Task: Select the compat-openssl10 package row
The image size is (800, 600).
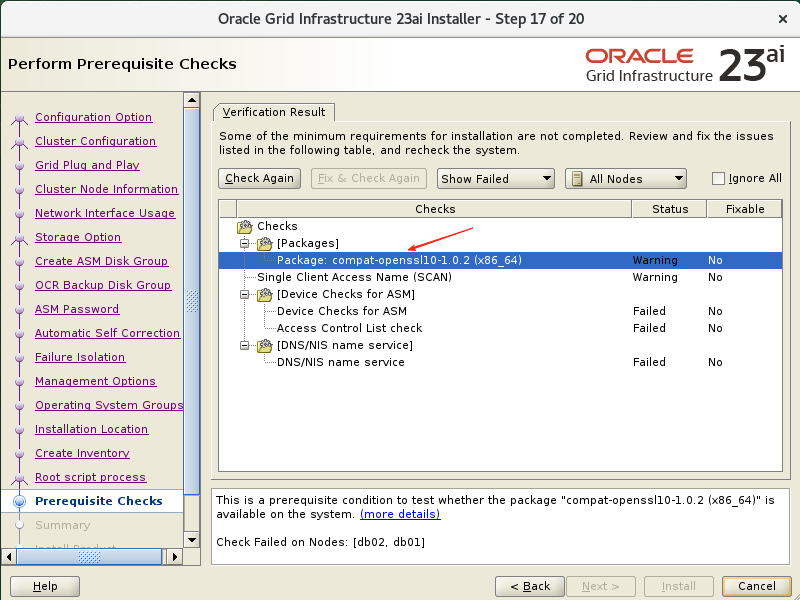Action: click(500, 260)
